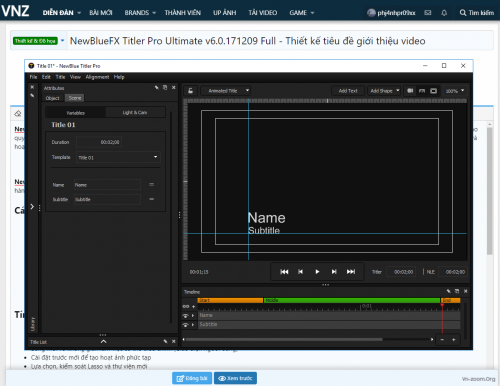Open the VNZ notifications bell

coord(444,13)
